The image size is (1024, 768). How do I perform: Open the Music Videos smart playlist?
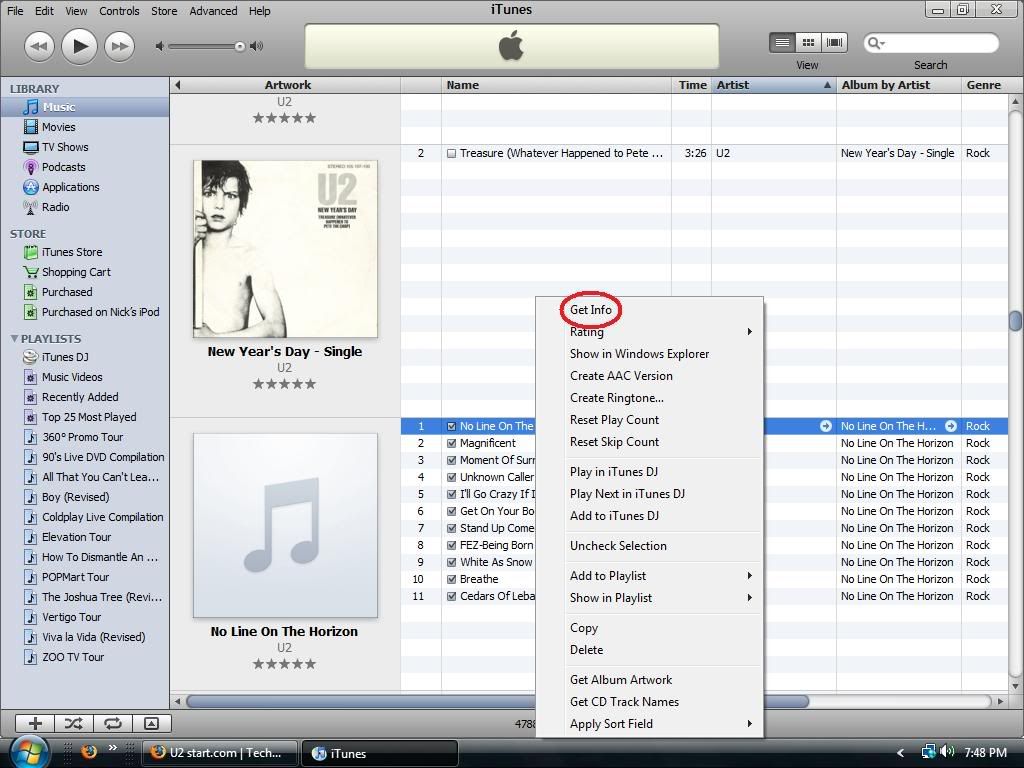pos(72,377)
